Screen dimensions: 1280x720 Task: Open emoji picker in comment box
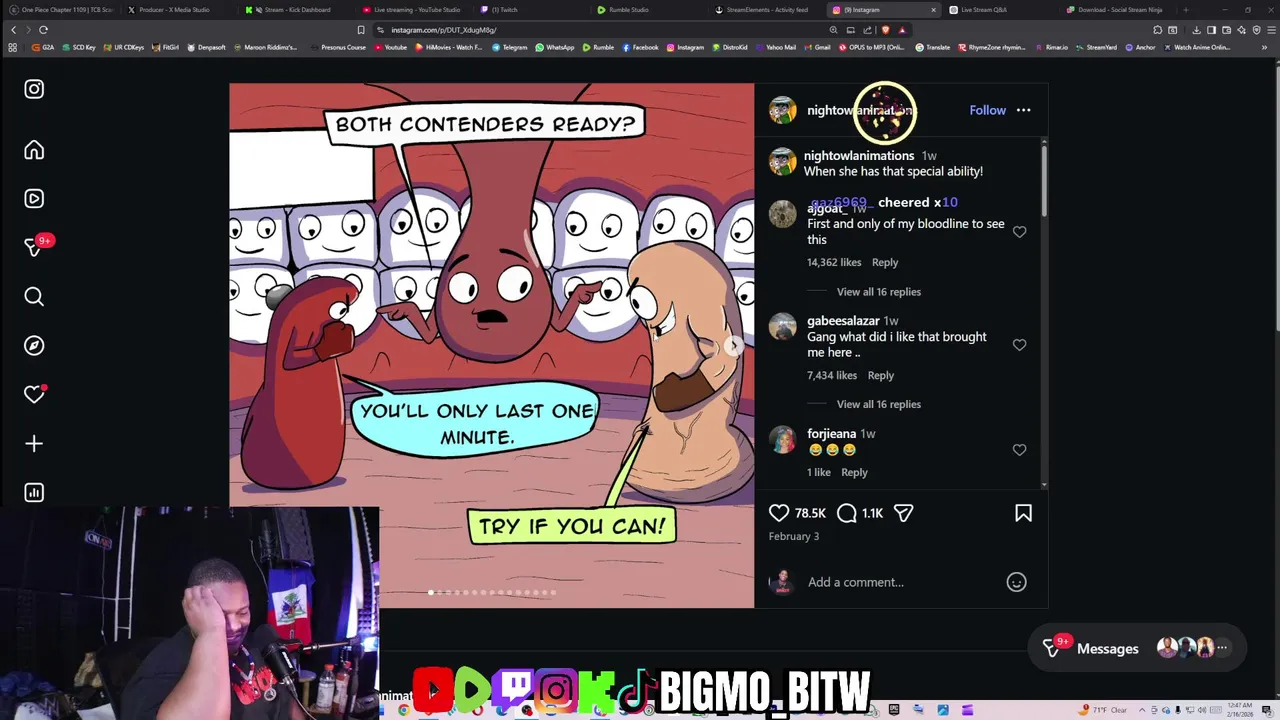(1016, 582)
